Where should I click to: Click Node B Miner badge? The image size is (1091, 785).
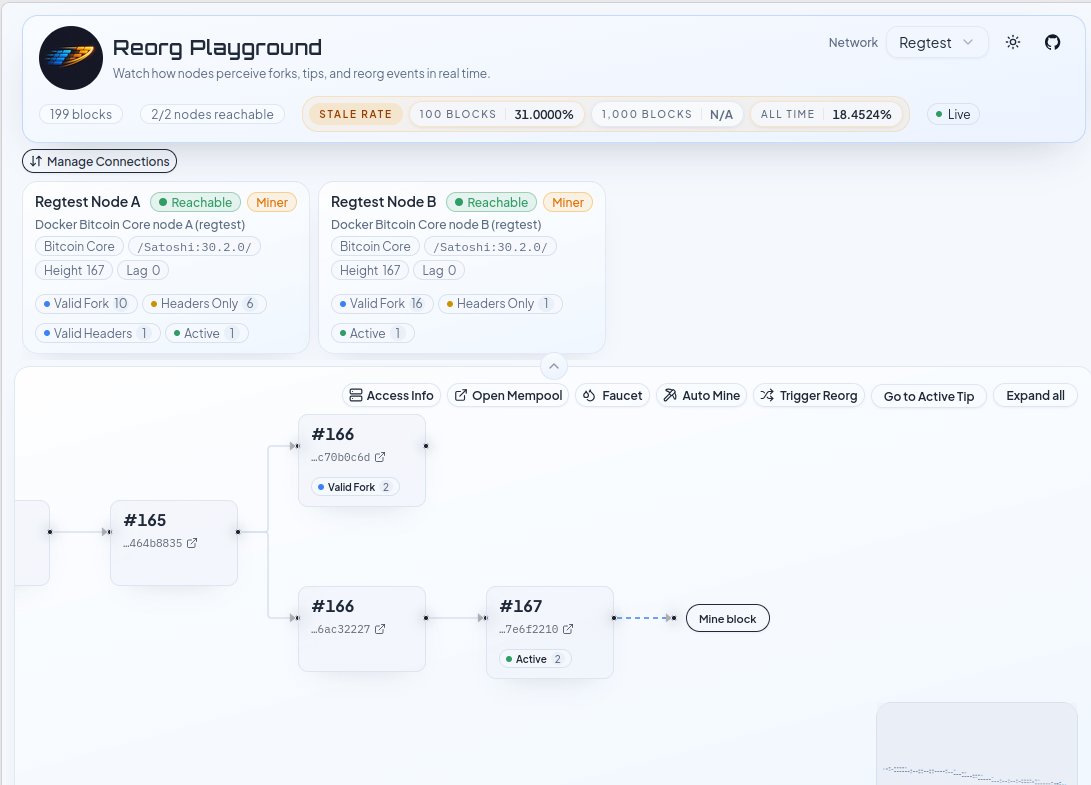[568, 203]
